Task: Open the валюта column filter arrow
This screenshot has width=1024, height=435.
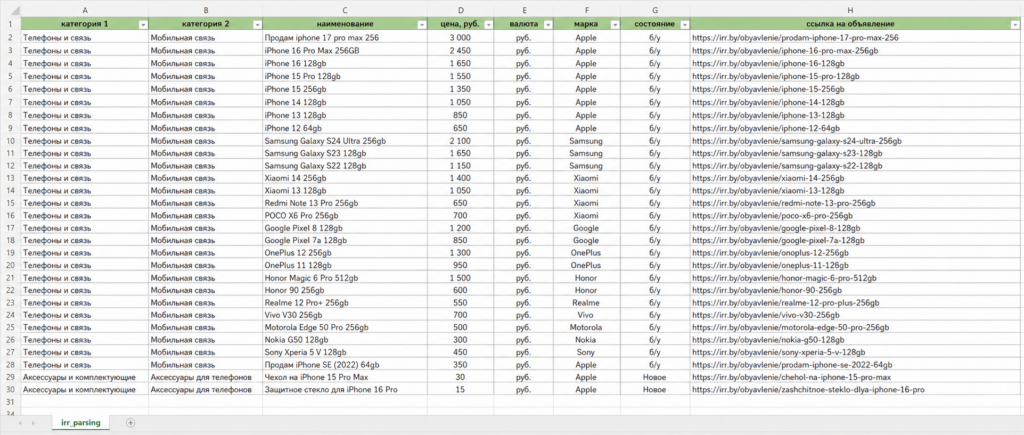Action: tap(547, 24)
